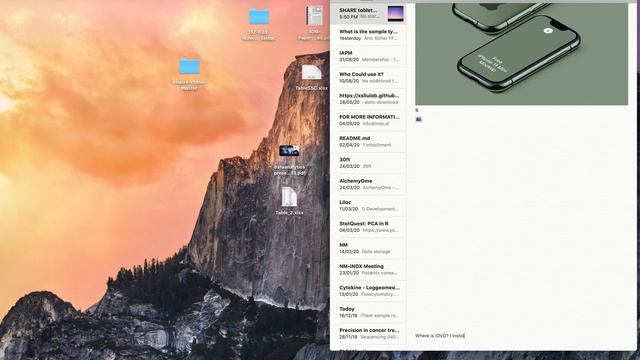The image size is (640, 360).
Task: Open the desktop folder ending in 'Master'
Action: click(x=189, y=67)
